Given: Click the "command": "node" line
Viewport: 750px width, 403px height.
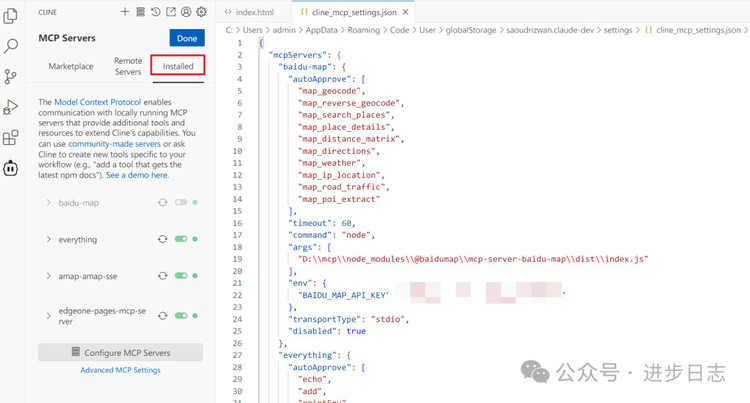Looking at the screenshot, I should click(x=331, y=235).
